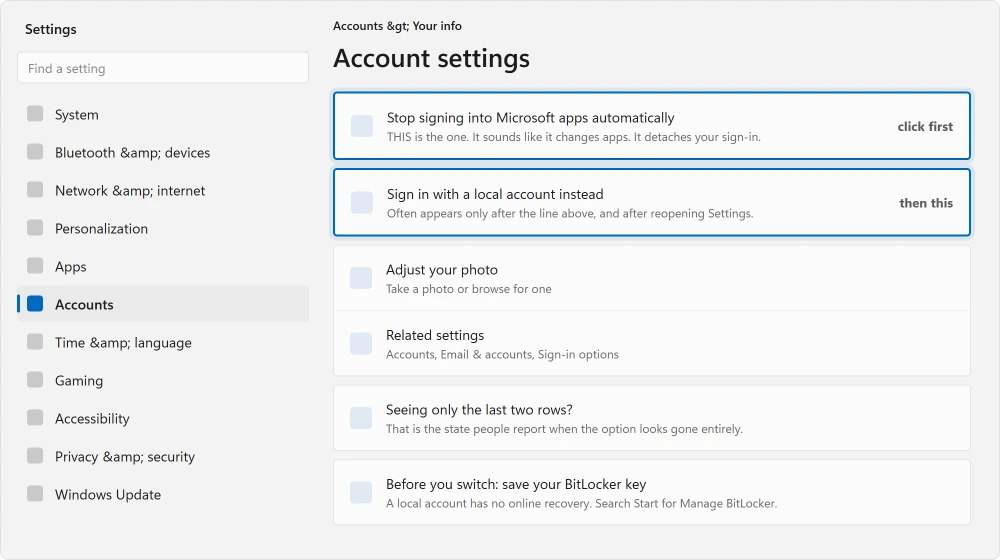The image size is (1000, 560).
Task: Click the Apps sidebar icon
Action: (x=35, y=266)
